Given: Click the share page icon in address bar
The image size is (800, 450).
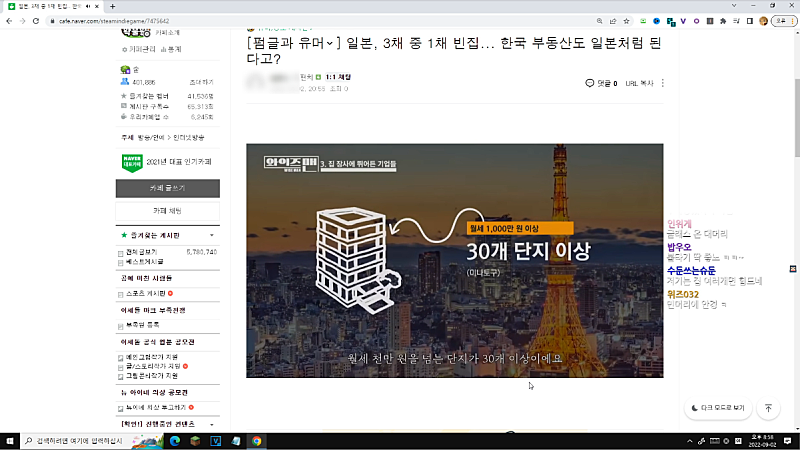Looking at the screenshot, I should tap(613, 21).
